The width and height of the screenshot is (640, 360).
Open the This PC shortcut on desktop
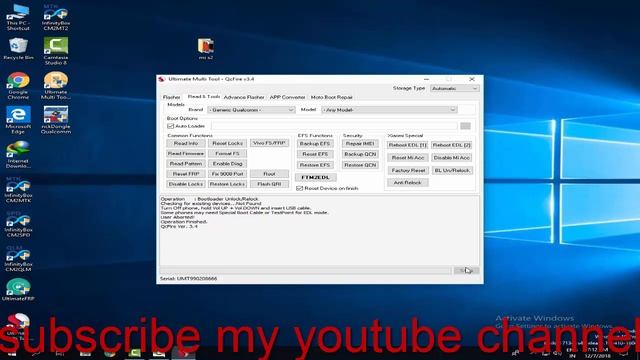[18, 17]
